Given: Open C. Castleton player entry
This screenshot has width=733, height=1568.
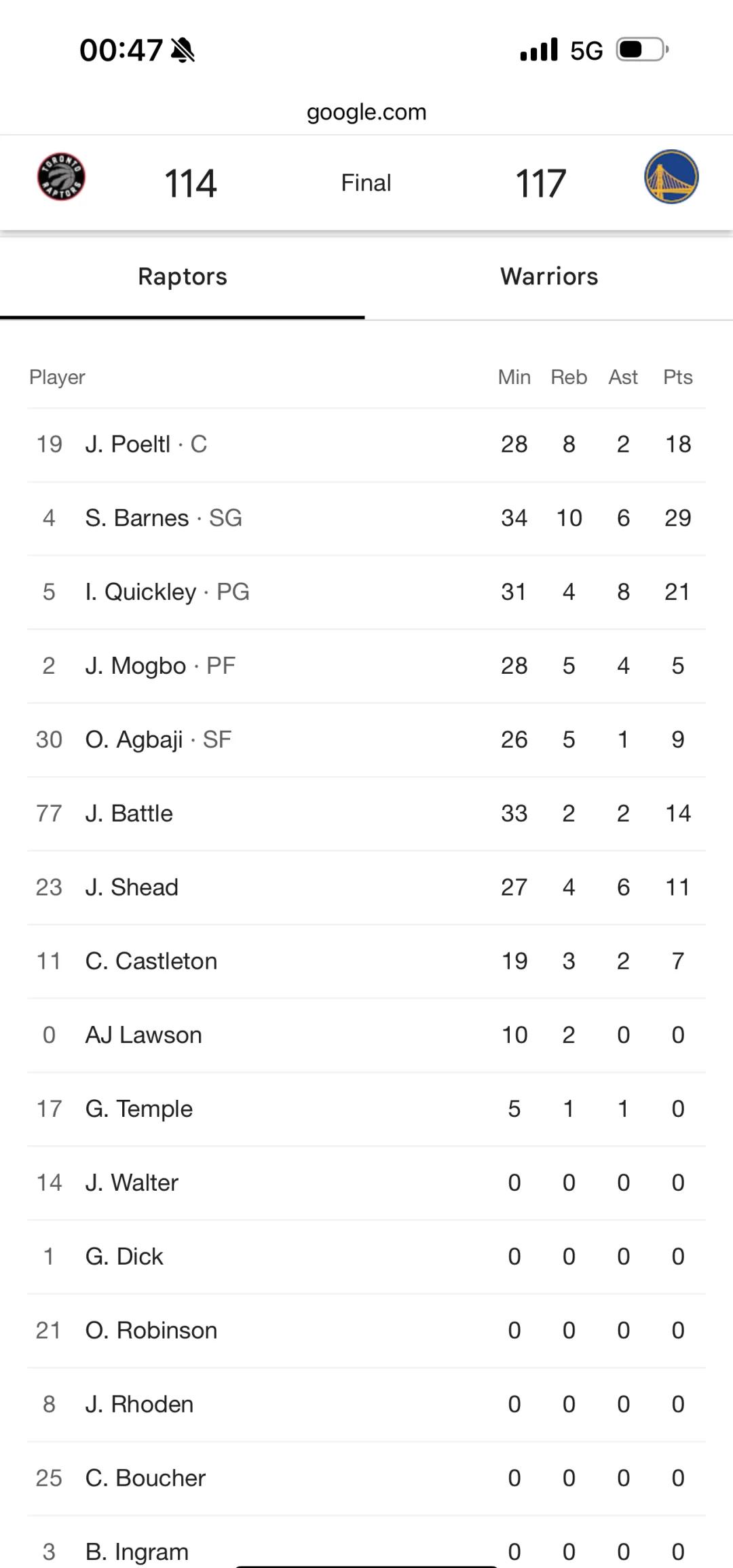Looking at the screenshot, I should pos(366,961).
